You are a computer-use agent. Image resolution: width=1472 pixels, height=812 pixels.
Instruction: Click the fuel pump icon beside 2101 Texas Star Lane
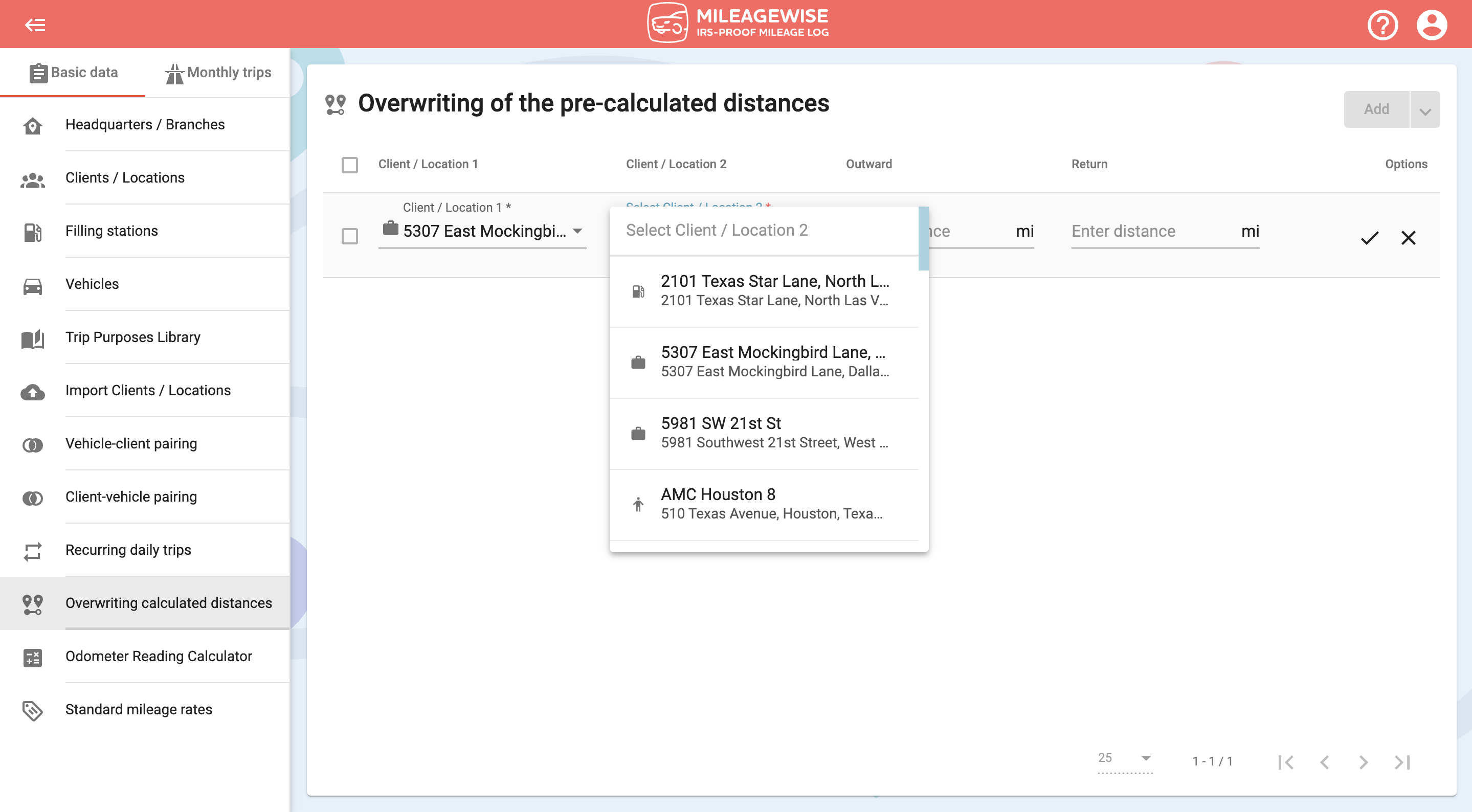tap(638, 291)
